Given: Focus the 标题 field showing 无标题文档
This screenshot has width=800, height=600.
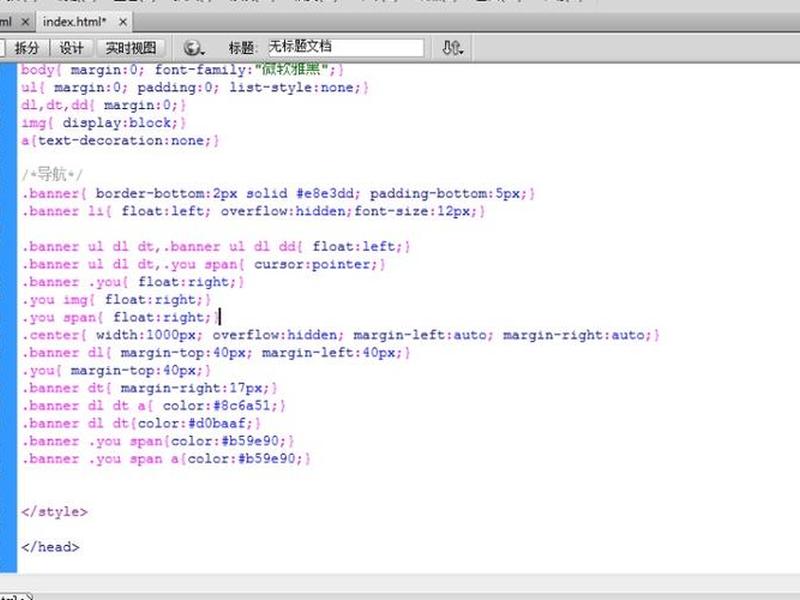Looking at the screenshot, I should (x=345, y=47).
